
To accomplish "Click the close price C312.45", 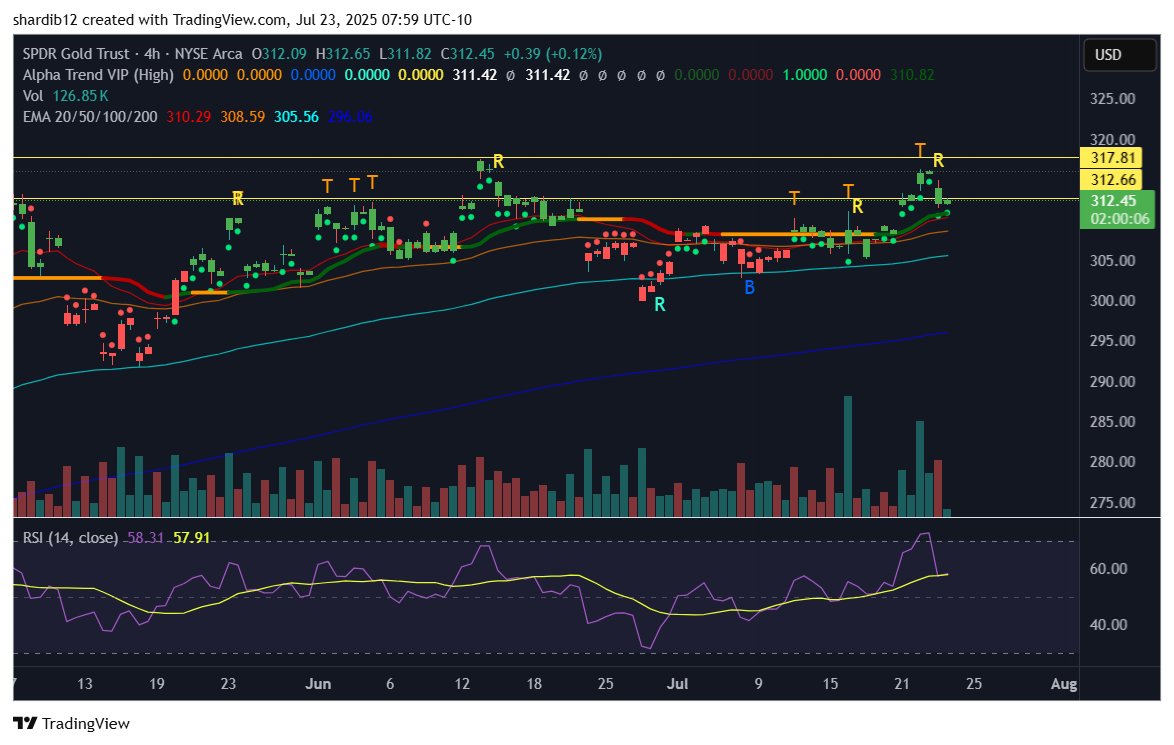I will point(467,54).
